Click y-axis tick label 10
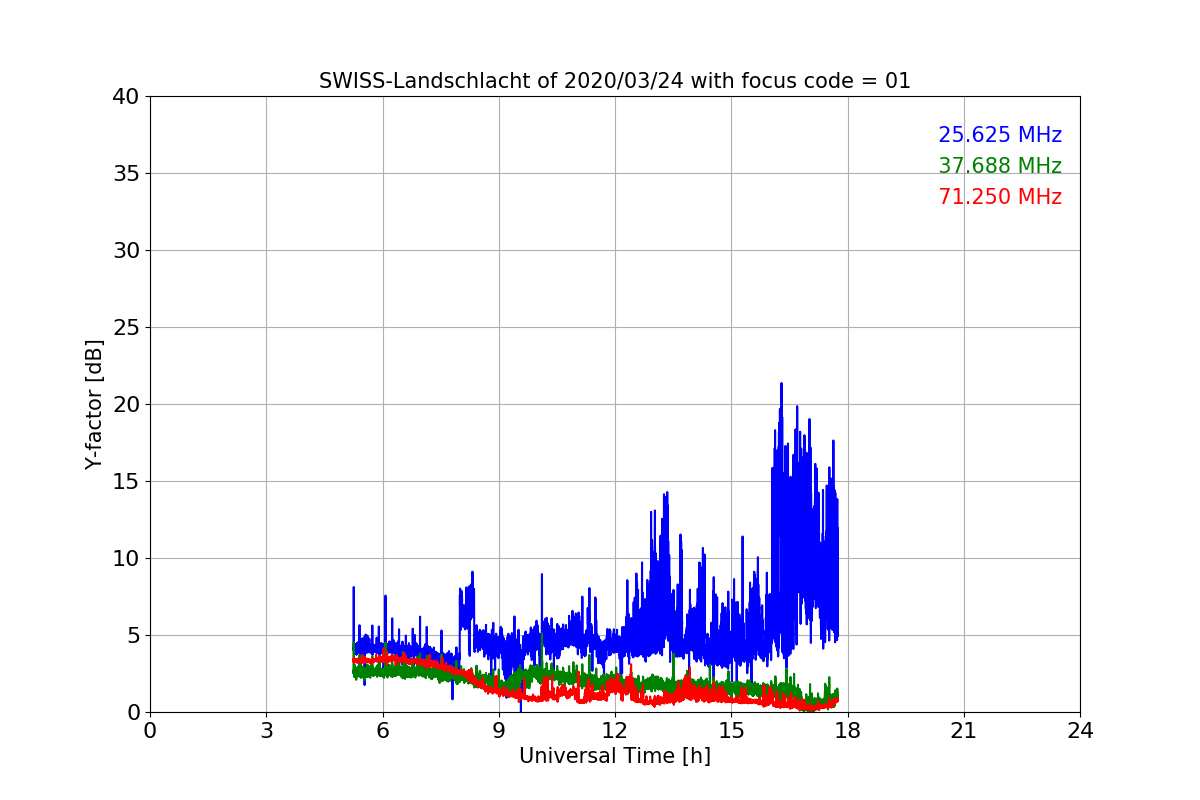The image size is (1200, 800). click(x=126, y=559)
